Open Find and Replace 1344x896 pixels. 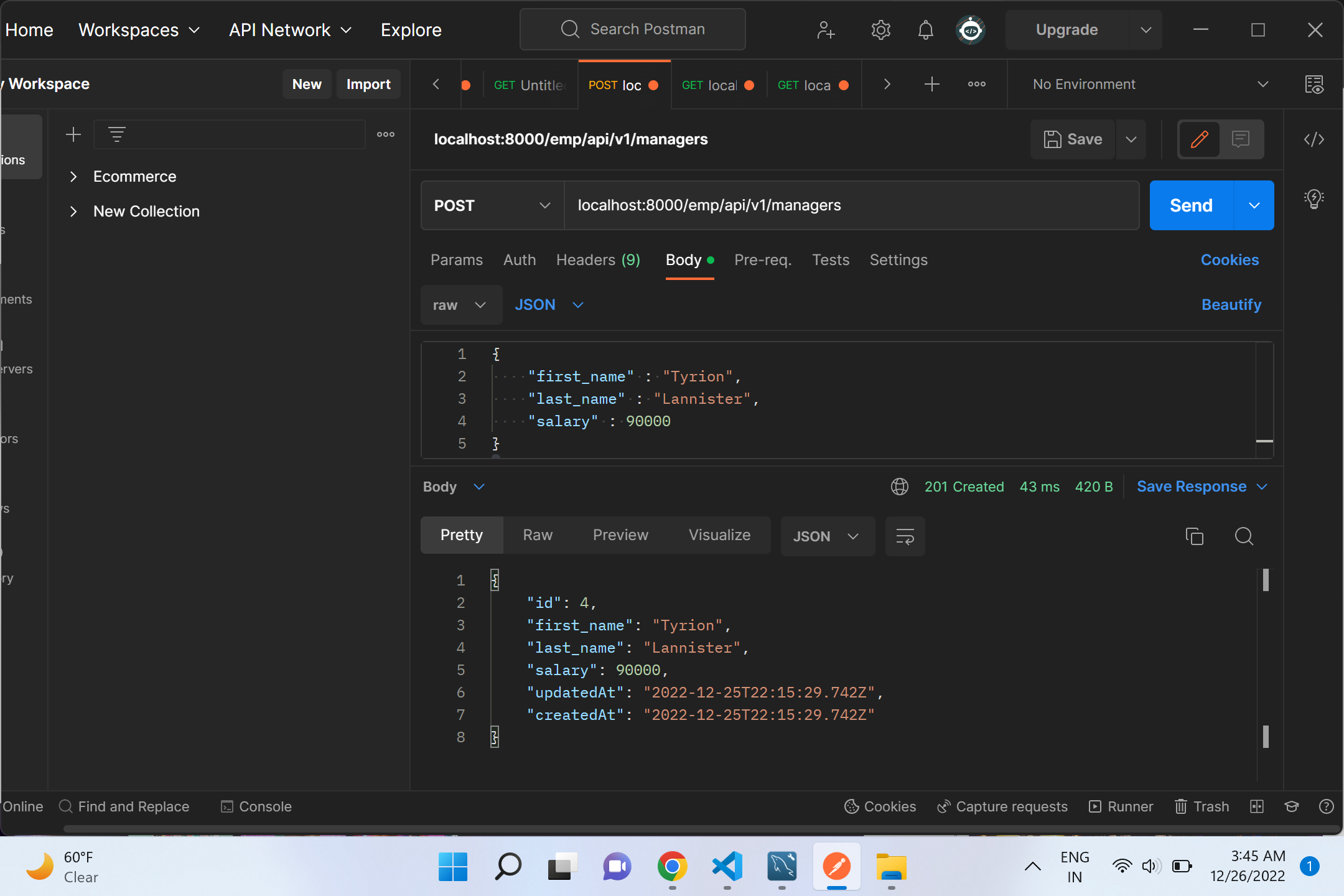coord(124,806)
